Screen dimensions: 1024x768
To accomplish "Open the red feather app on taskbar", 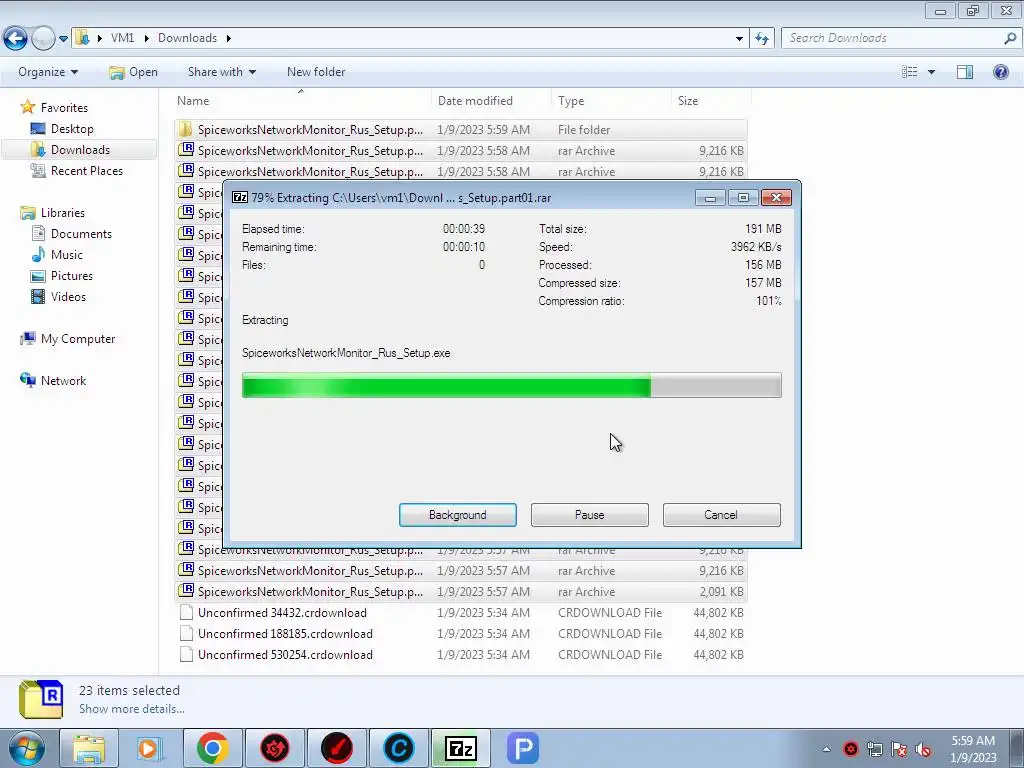I will pyautogui.click(x=337, y=748).
